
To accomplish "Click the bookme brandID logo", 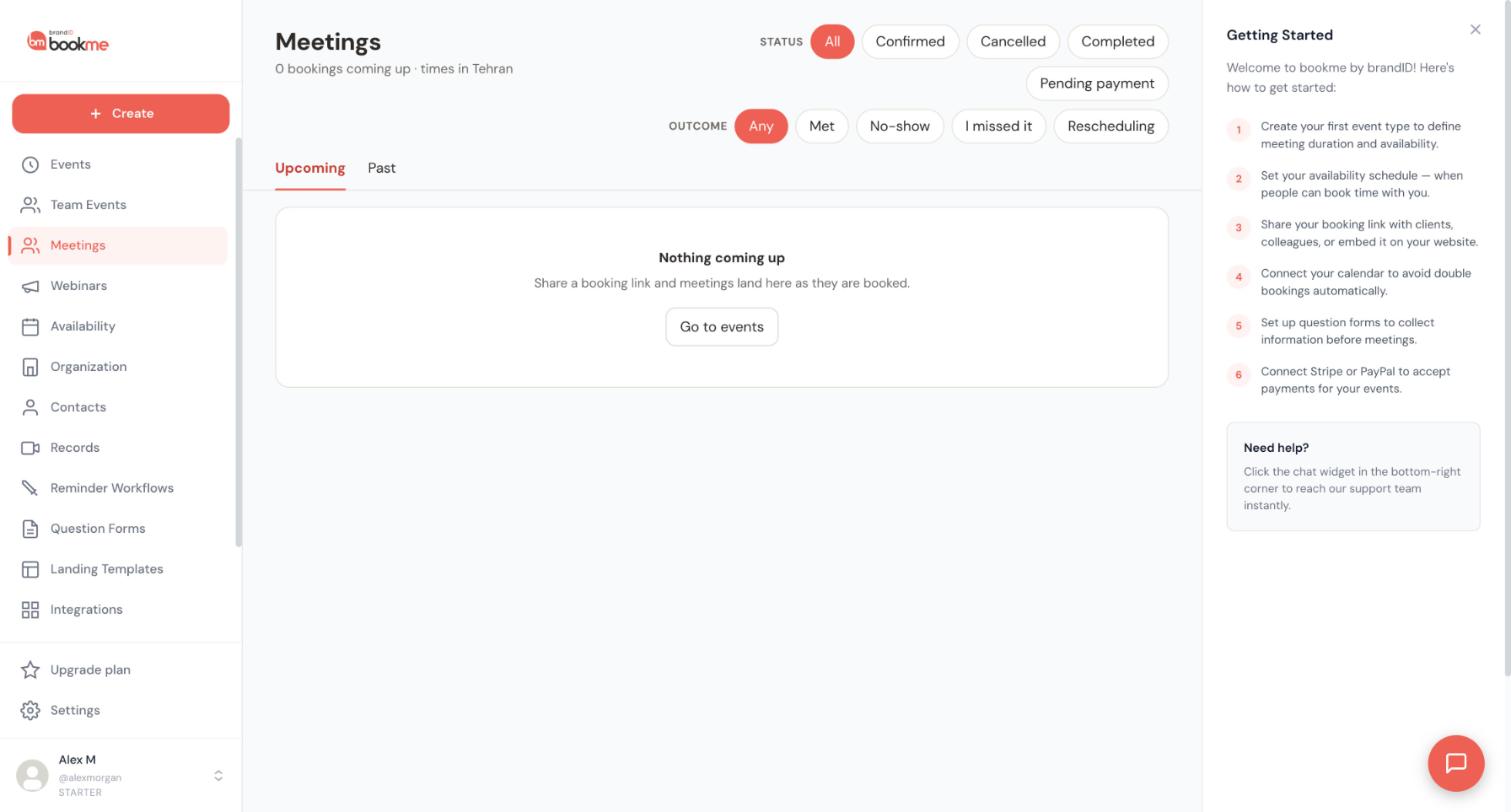I will pyautogui.click(x=67, y=41).
